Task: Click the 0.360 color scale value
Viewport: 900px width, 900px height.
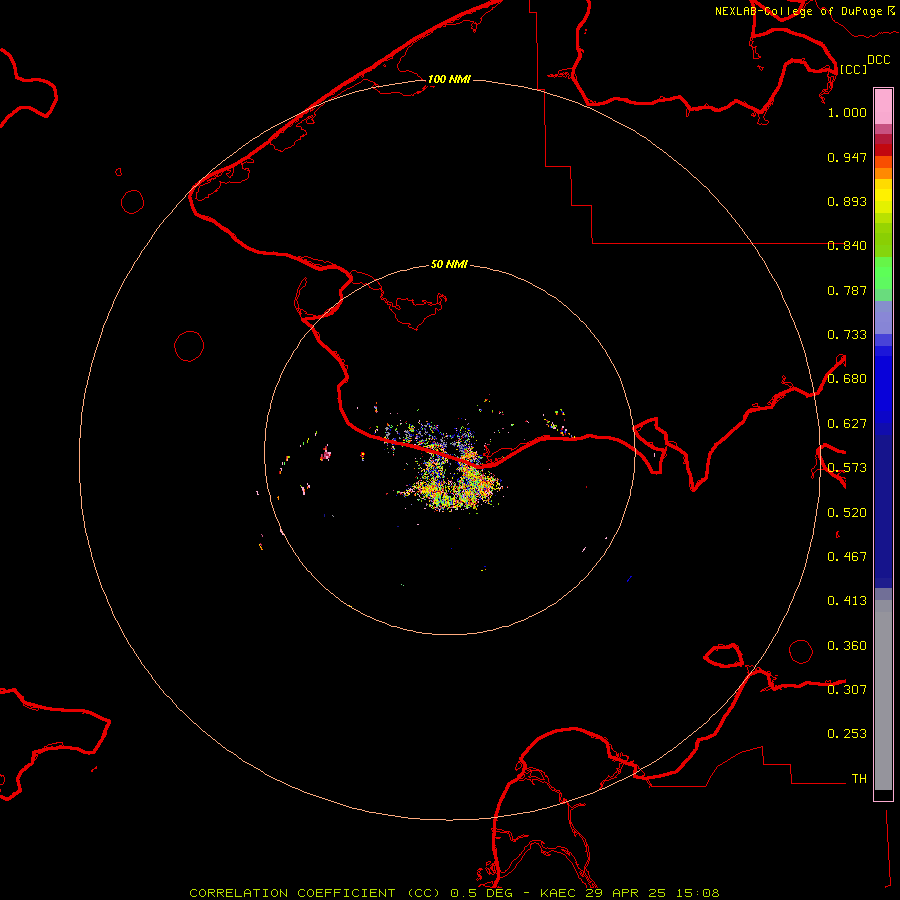Action: pos(847,646)
